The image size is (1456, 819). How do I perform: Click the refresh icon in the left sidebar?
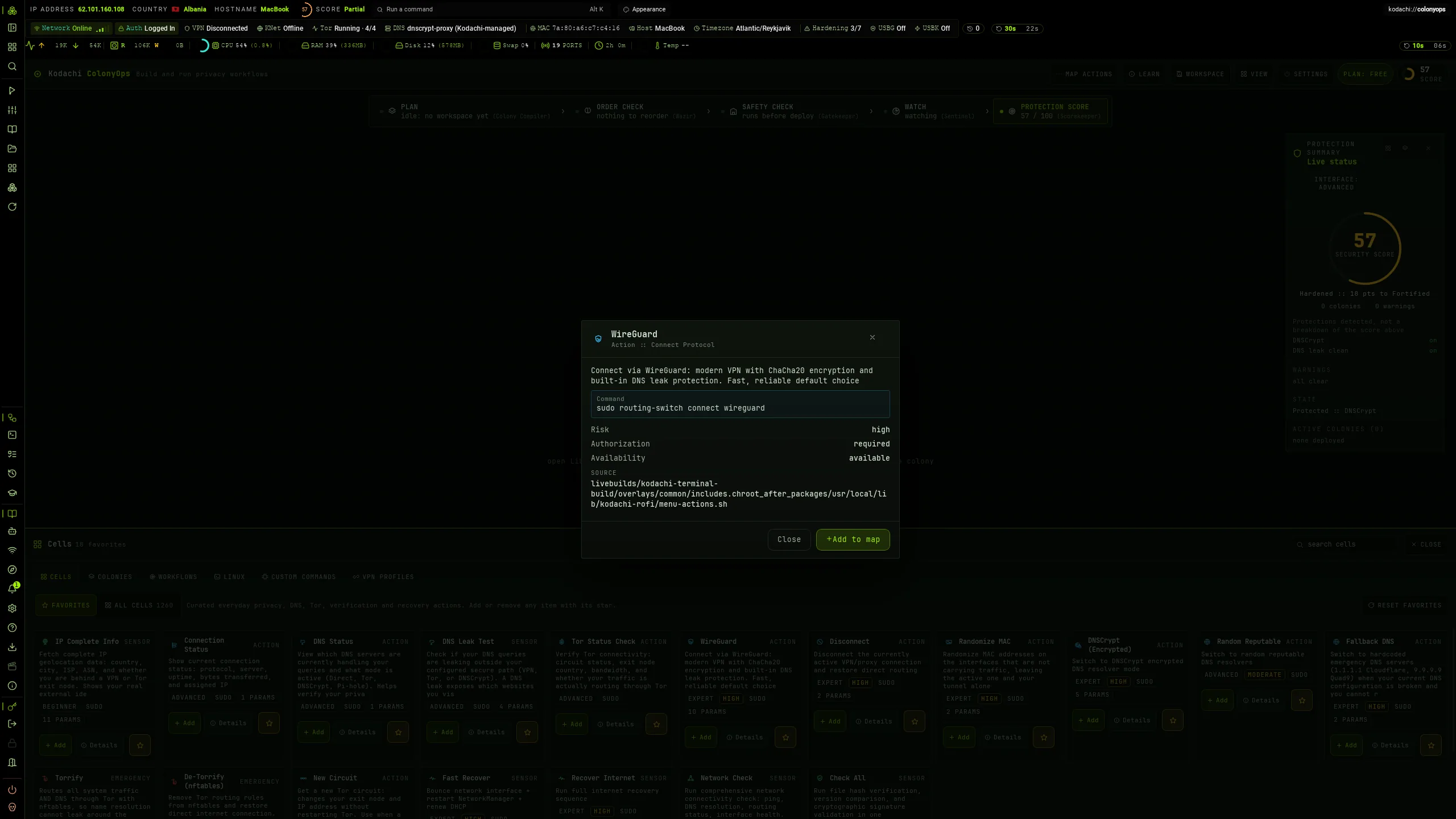(x=12, y=206)
